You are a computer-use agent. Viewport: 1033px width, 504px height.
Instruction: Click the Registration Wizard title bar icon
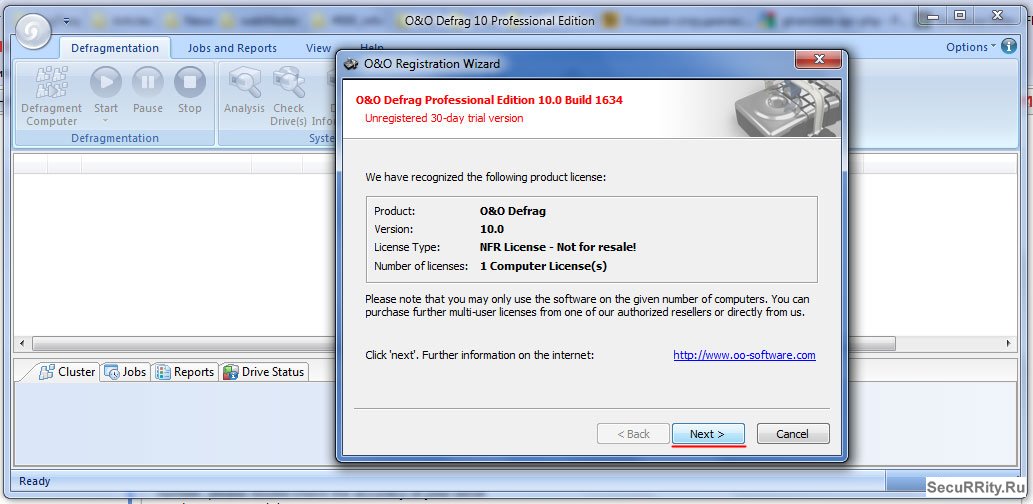pos(352,64)
